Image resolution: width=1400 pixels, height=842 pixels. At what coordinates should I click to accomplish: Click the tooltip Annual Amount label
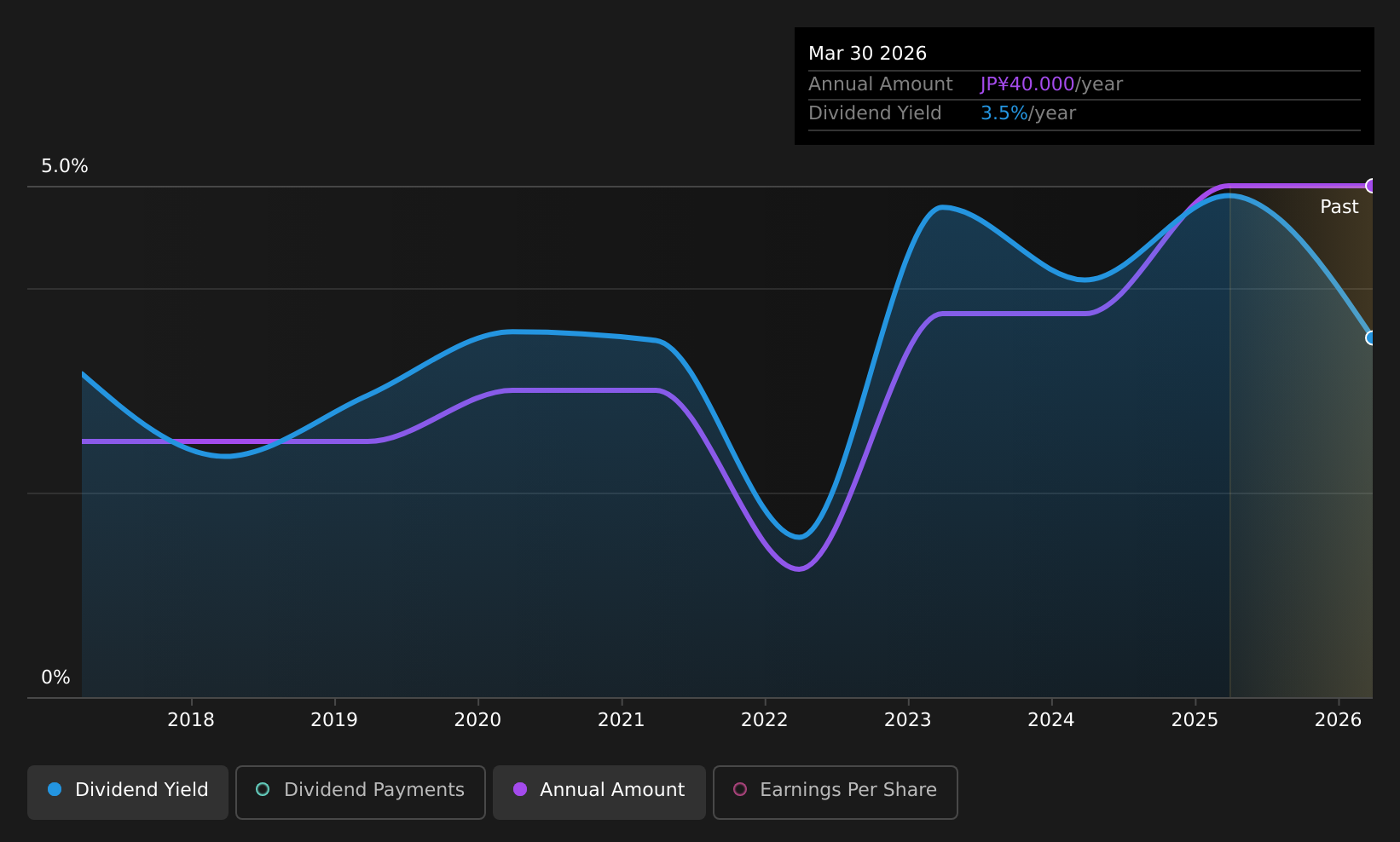880,84
